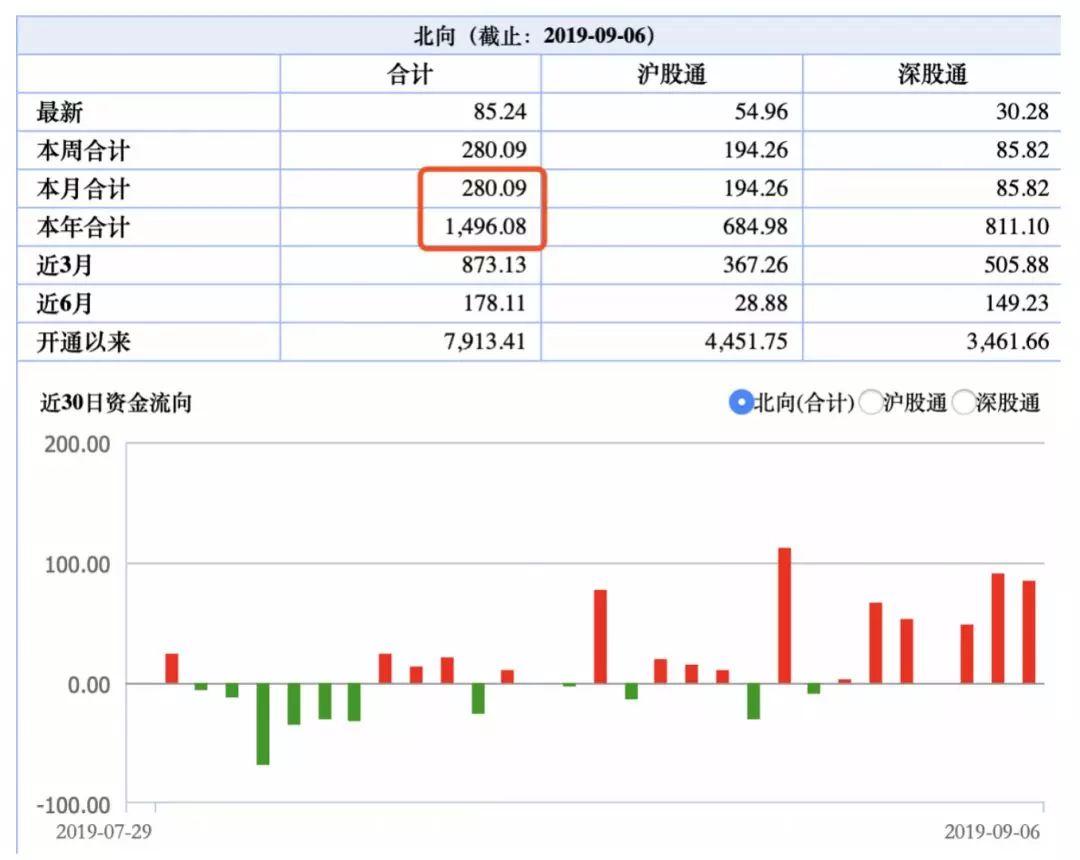
Task: Click the 近6月 沪股通 value 28.88
Action: 761,303
